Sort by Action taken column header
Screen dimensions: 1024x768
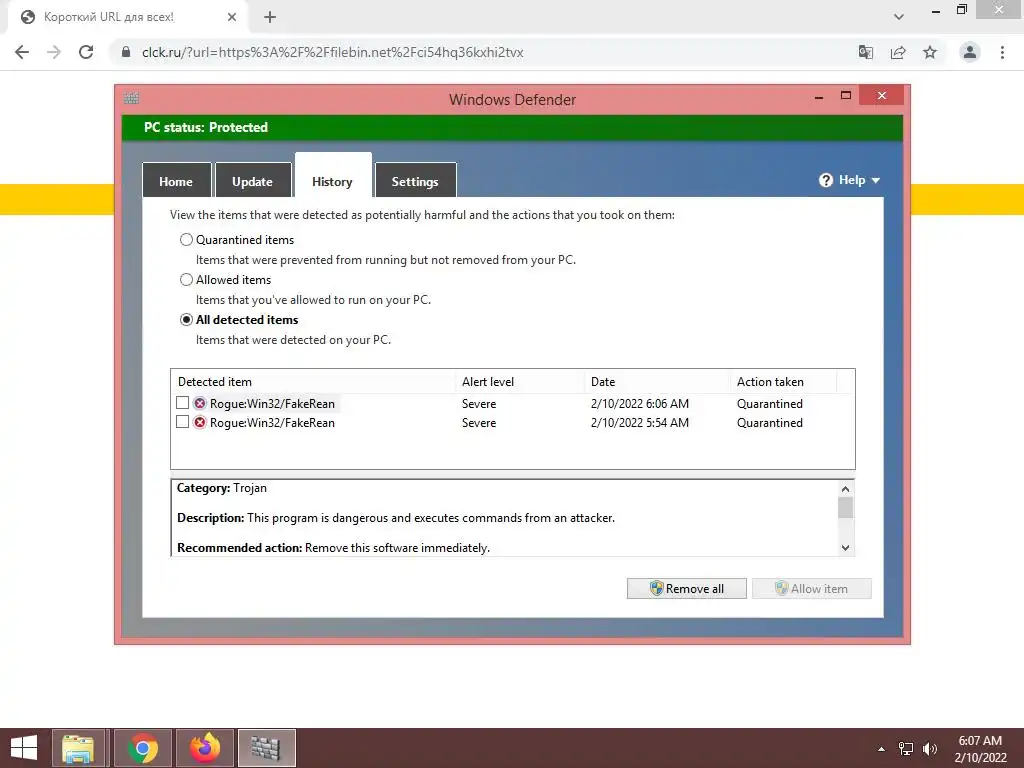[783, 382]
